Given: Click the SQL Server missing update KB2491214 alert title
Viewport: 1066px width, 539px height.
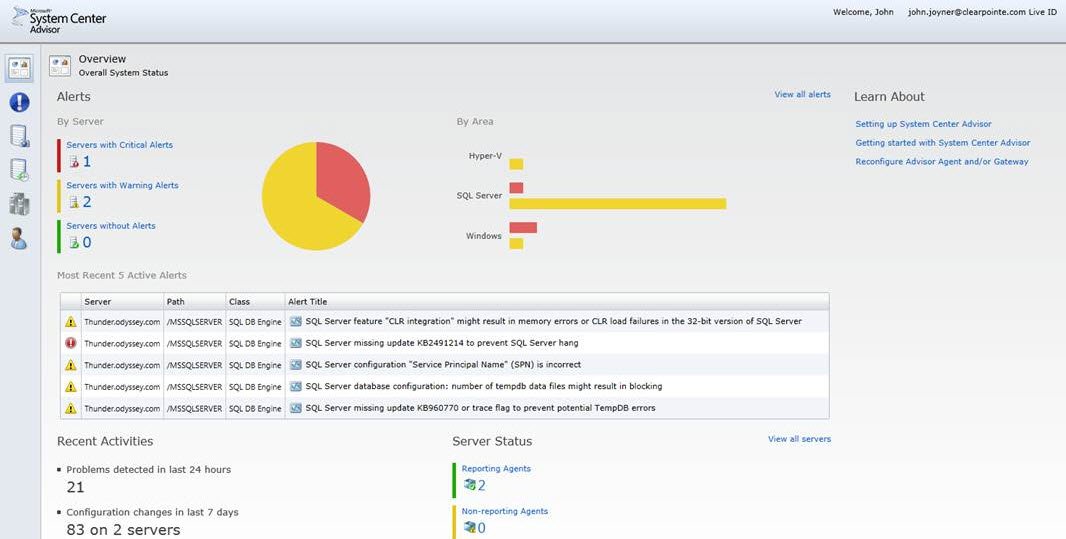Looking at the screenshot, I should click(442, 343).
